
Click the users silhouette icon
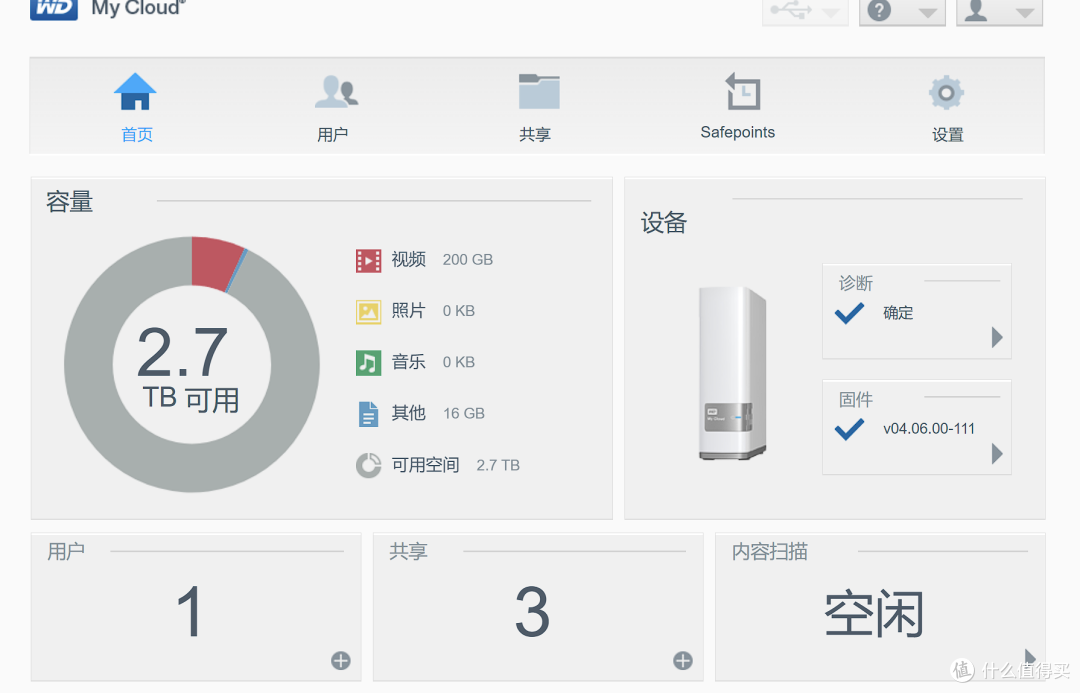[x=336, y=92]
